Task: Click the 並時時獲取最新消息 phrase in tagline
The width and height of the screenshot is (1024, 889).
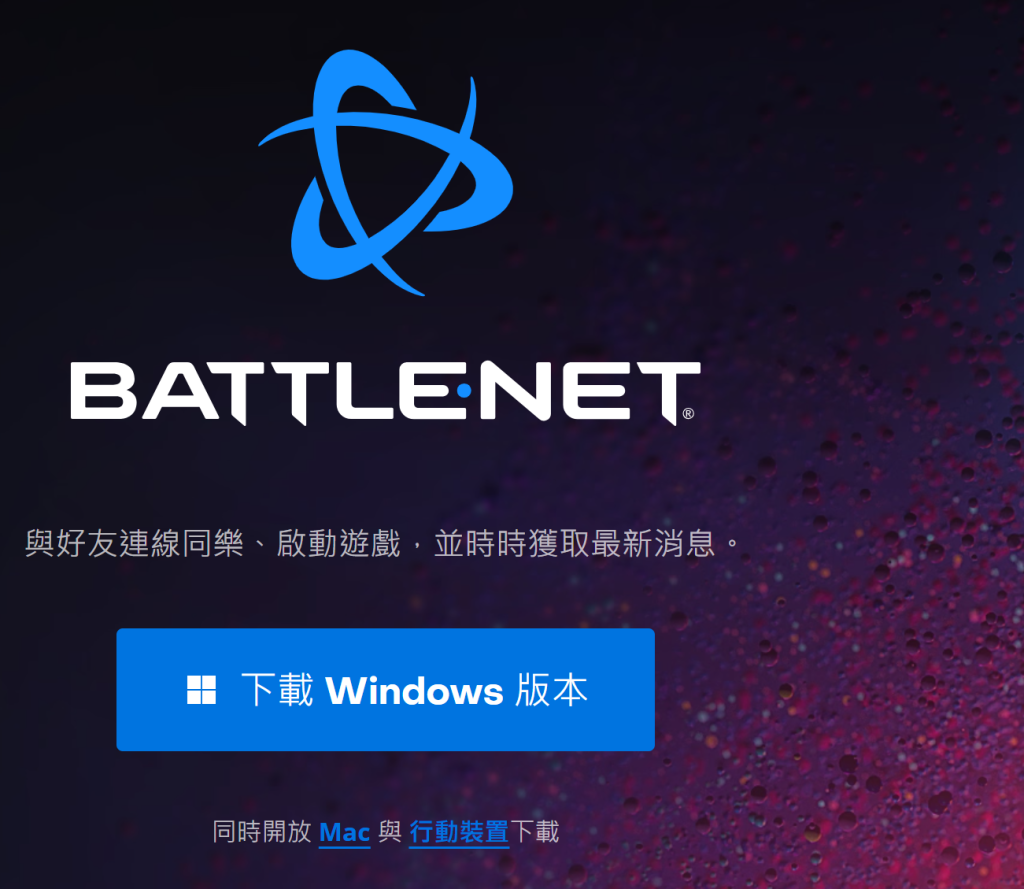Action: pos(575,543)
